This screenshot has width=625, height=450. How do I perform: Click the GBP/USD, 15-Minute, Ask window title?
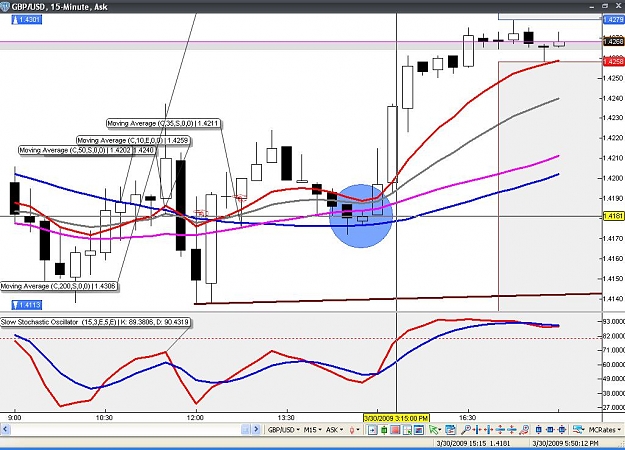click(59, 6)
